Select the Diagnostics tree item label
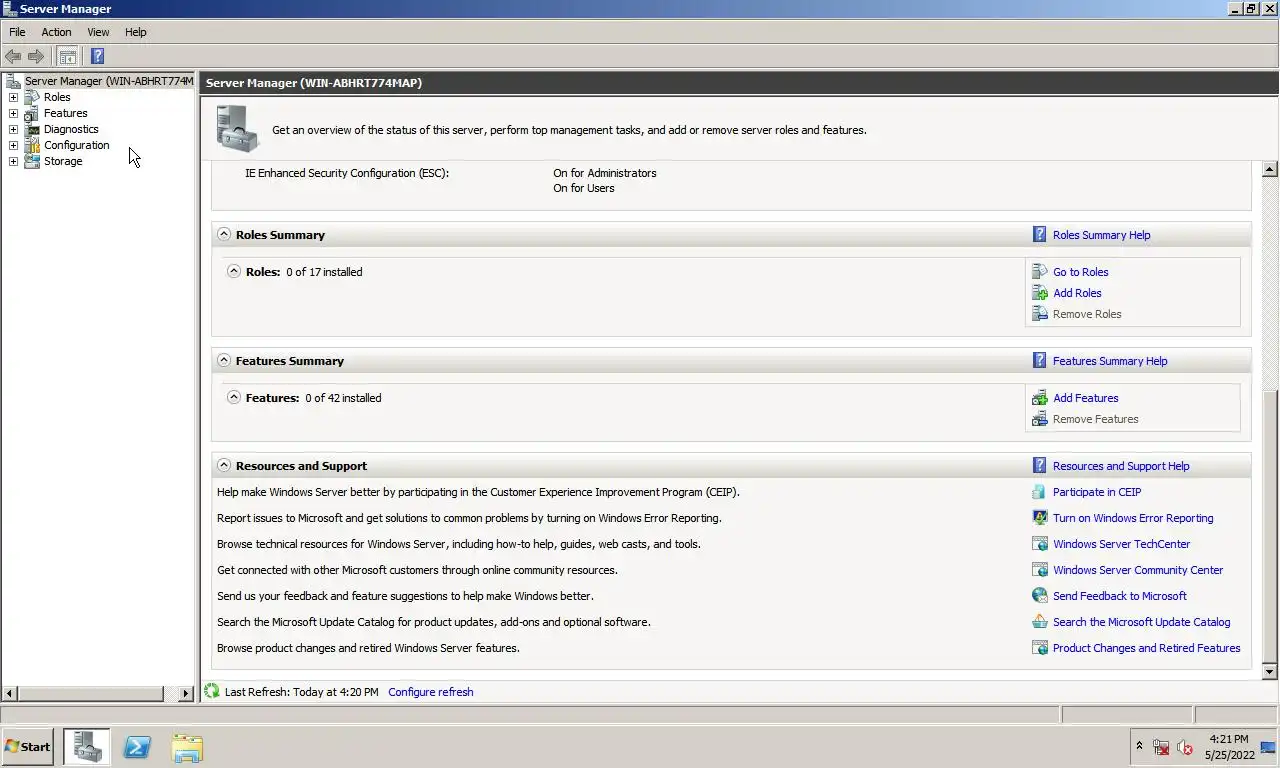 71,129
